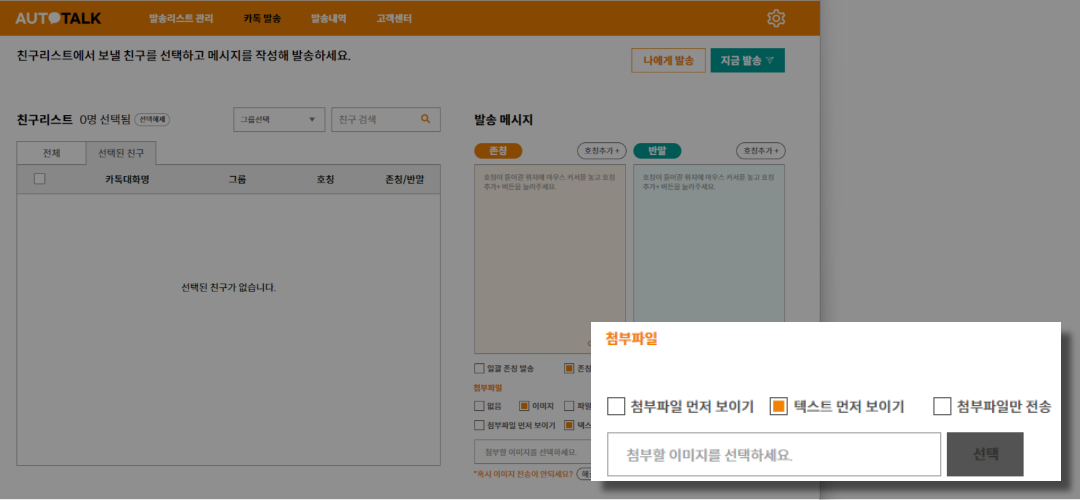Check 첨부파일만 전송 in the enlarged callout
The image size is (1080, 500).
coord(942,406)
